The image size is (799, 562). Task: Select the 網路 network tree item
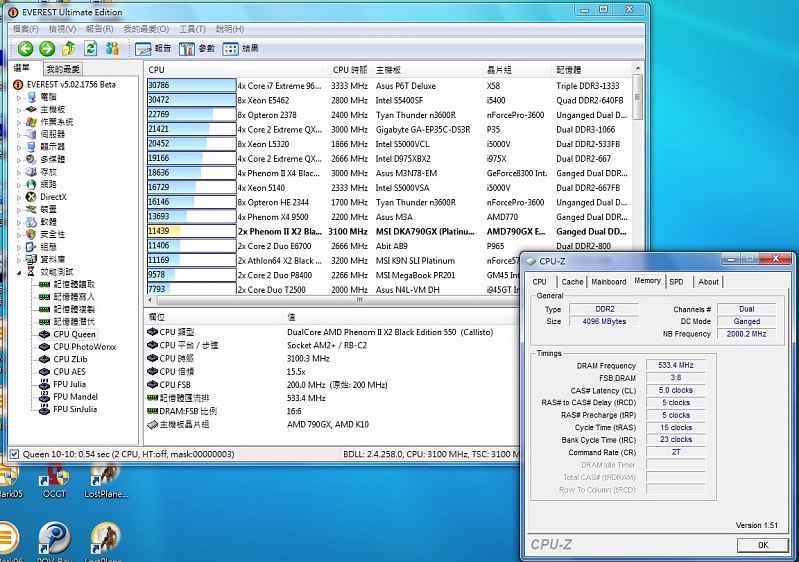tap(48, 184)
